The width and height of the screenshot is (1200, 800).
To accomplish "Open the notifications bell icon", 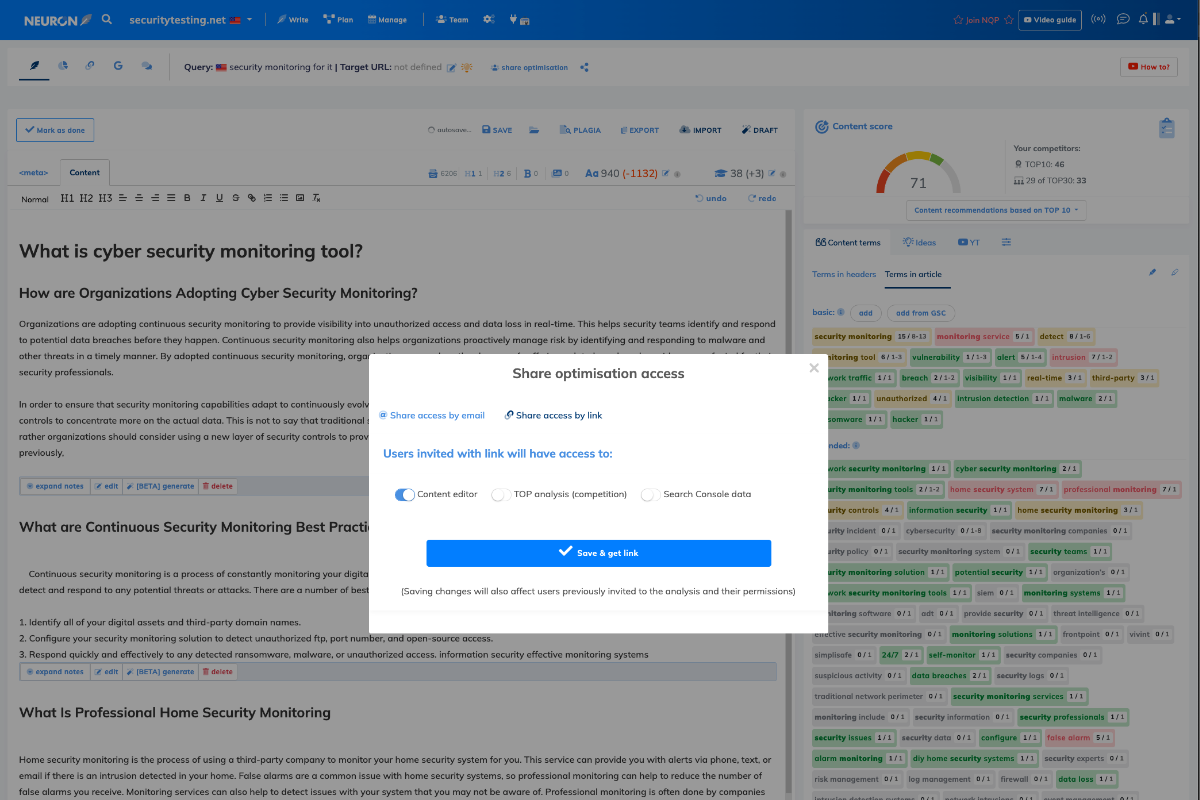I will [1144, 19].
